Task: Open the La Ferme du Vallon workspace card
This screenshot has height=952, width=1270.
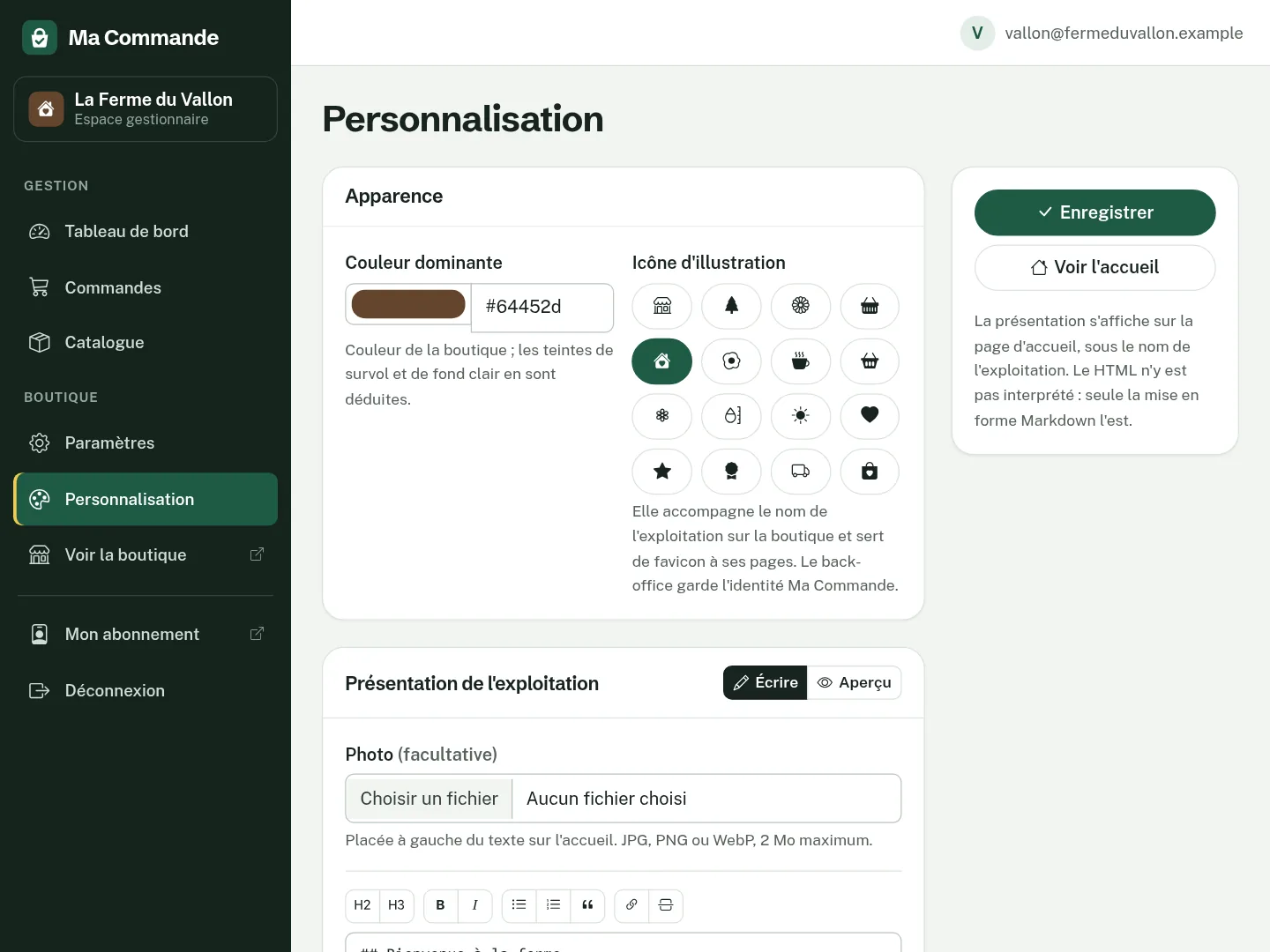Action: [146, 109]
